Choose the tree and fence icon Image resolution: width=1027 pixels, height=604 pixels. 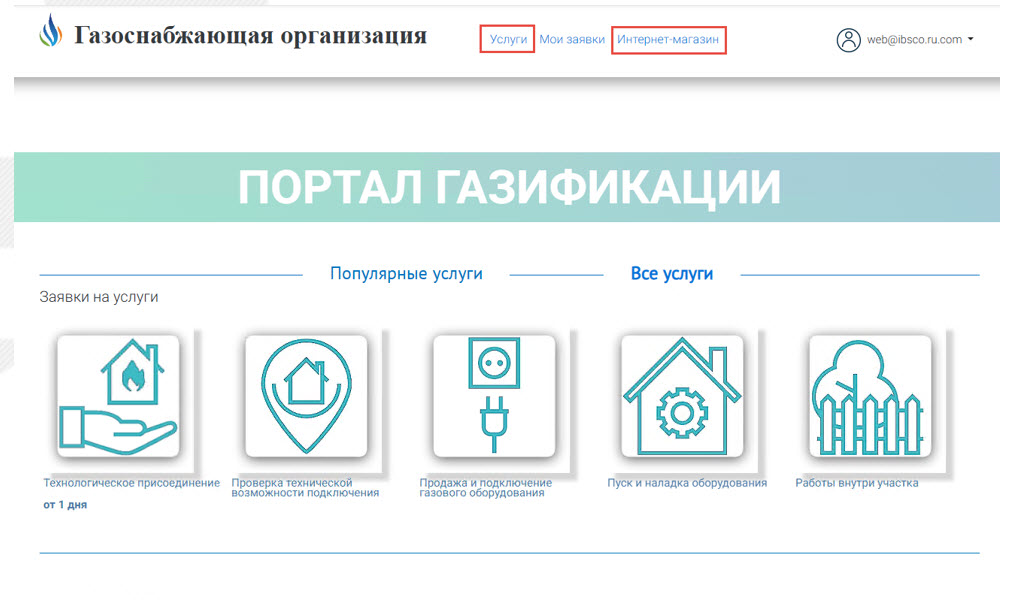(870, 396)
